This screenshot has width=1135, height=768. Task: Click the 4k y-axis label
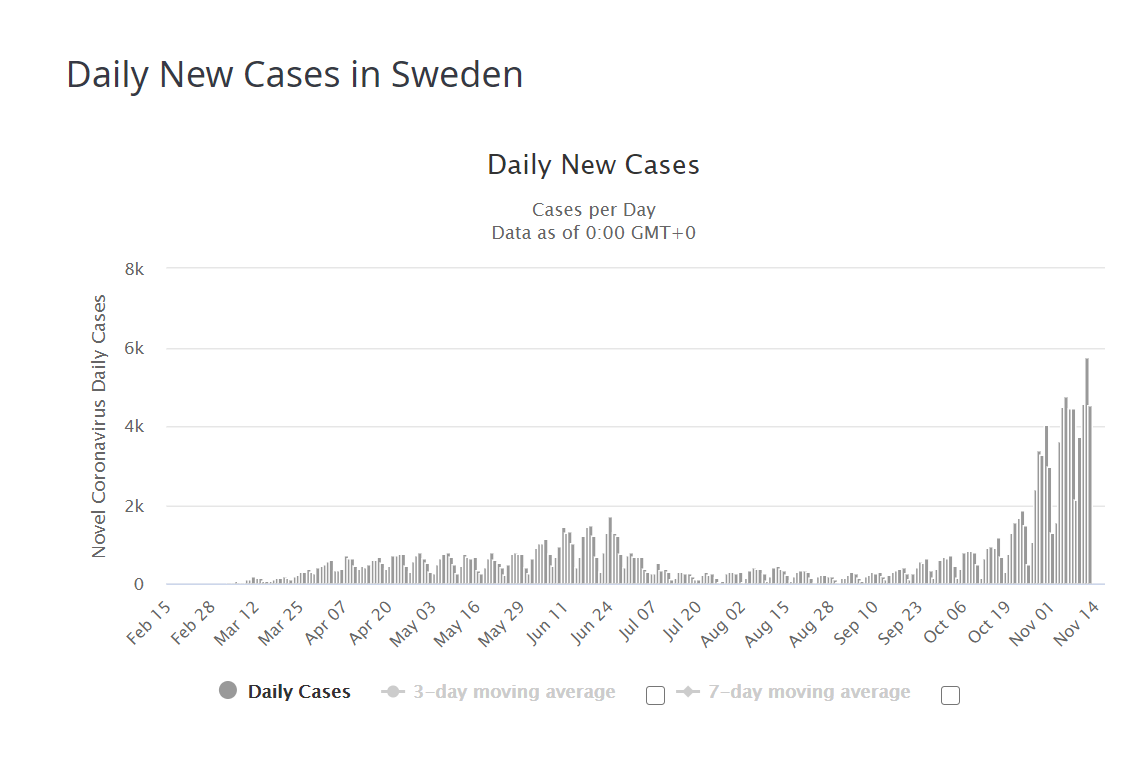(x=134, y=427)
